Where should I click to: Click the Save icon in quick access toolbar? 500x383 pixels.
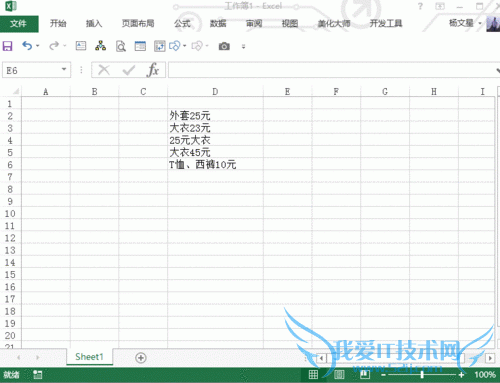pos(7,46)
